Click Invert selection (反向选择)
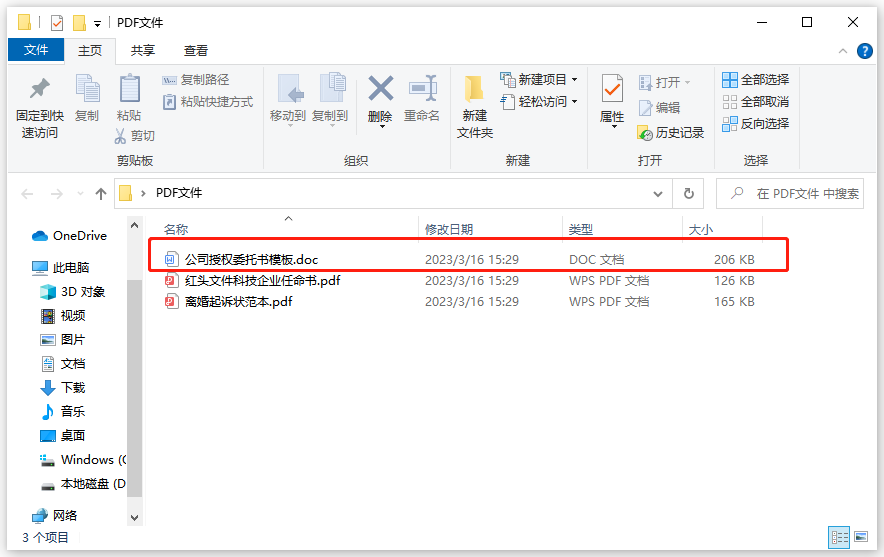 (755, 124)
